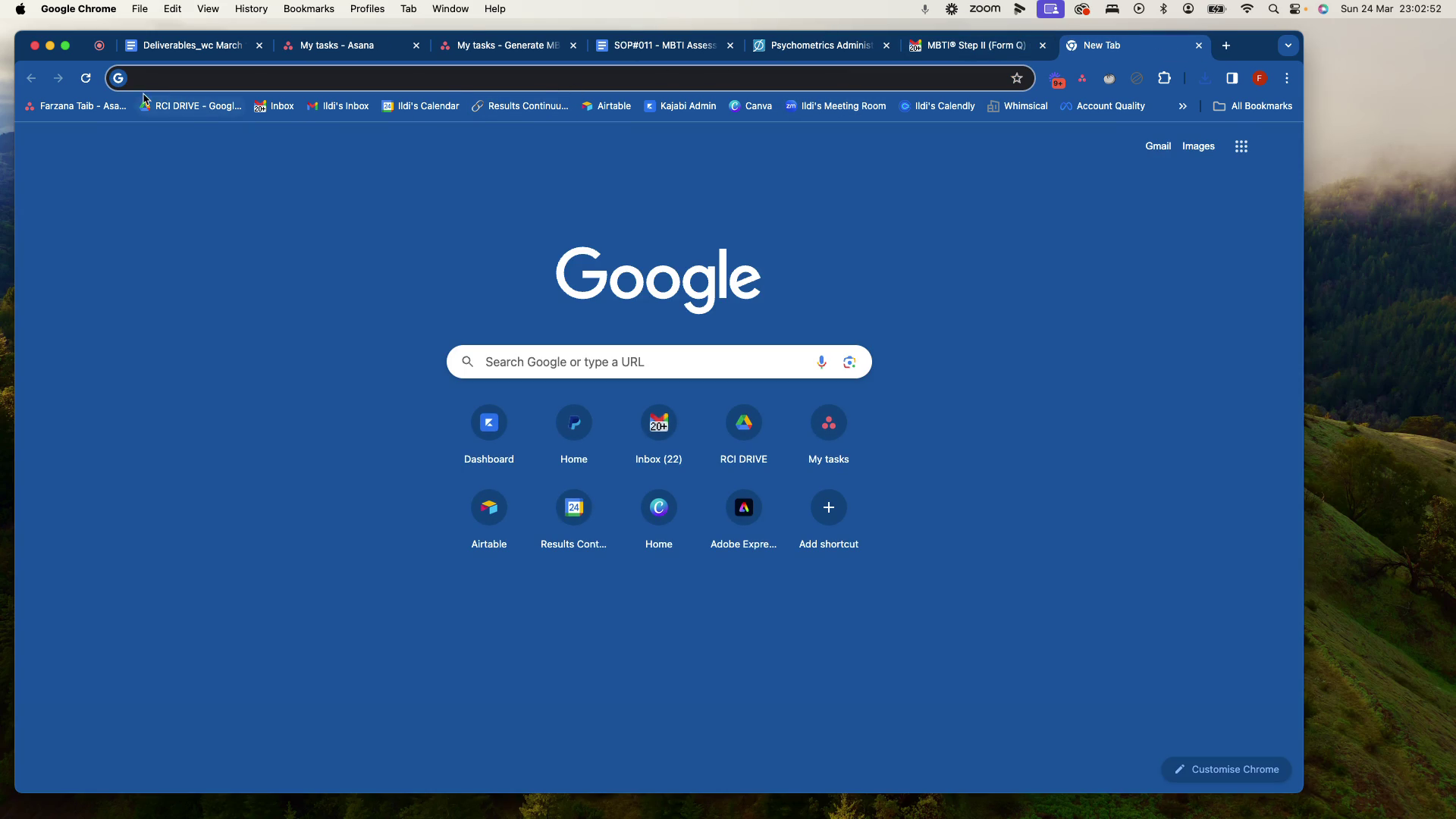
Task: Open Chrome three-dot menu
Action: (x=1286, y=78)
